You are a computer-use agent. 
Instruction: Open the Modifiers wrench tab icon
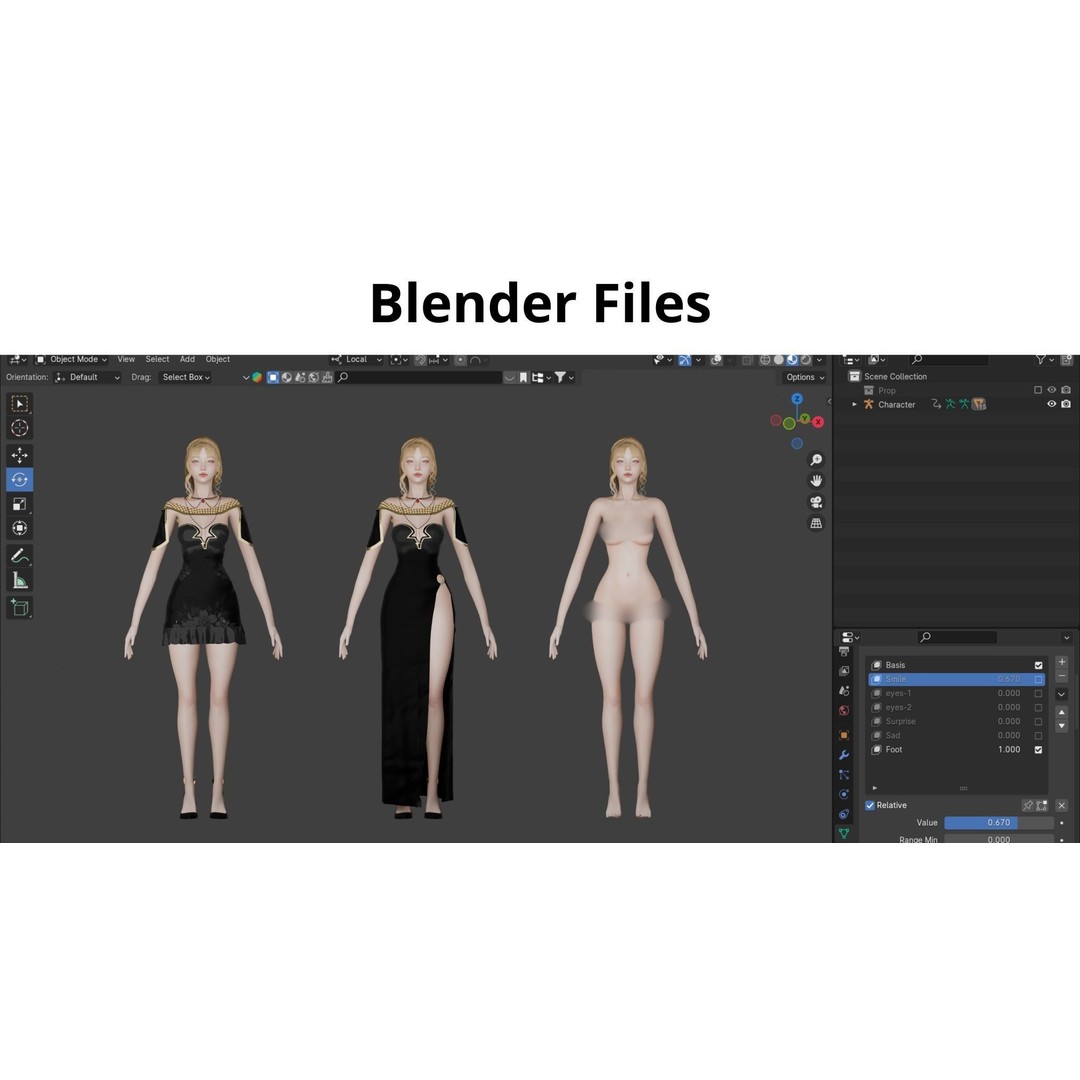[x=844, y=755]
